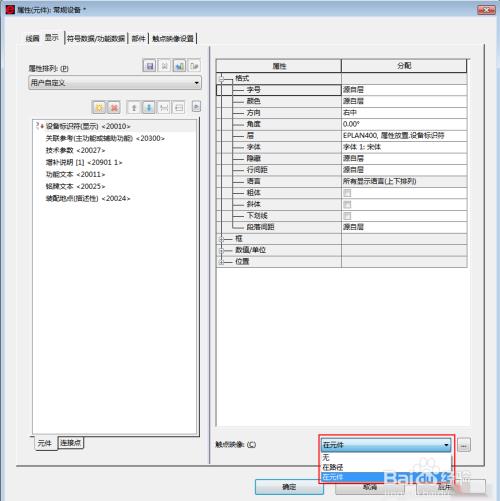Toggle the 粗体 bold checkbox

coord(347,193)
